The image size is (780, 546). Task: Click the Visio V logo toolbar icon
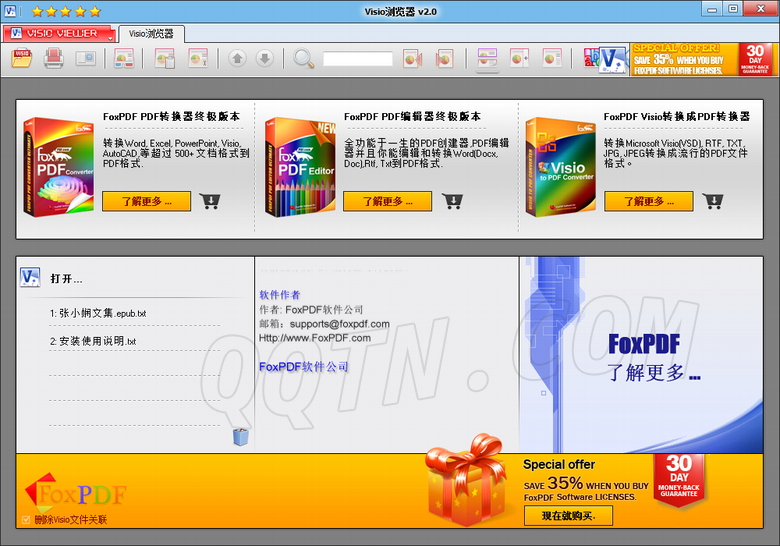[612, 60]
